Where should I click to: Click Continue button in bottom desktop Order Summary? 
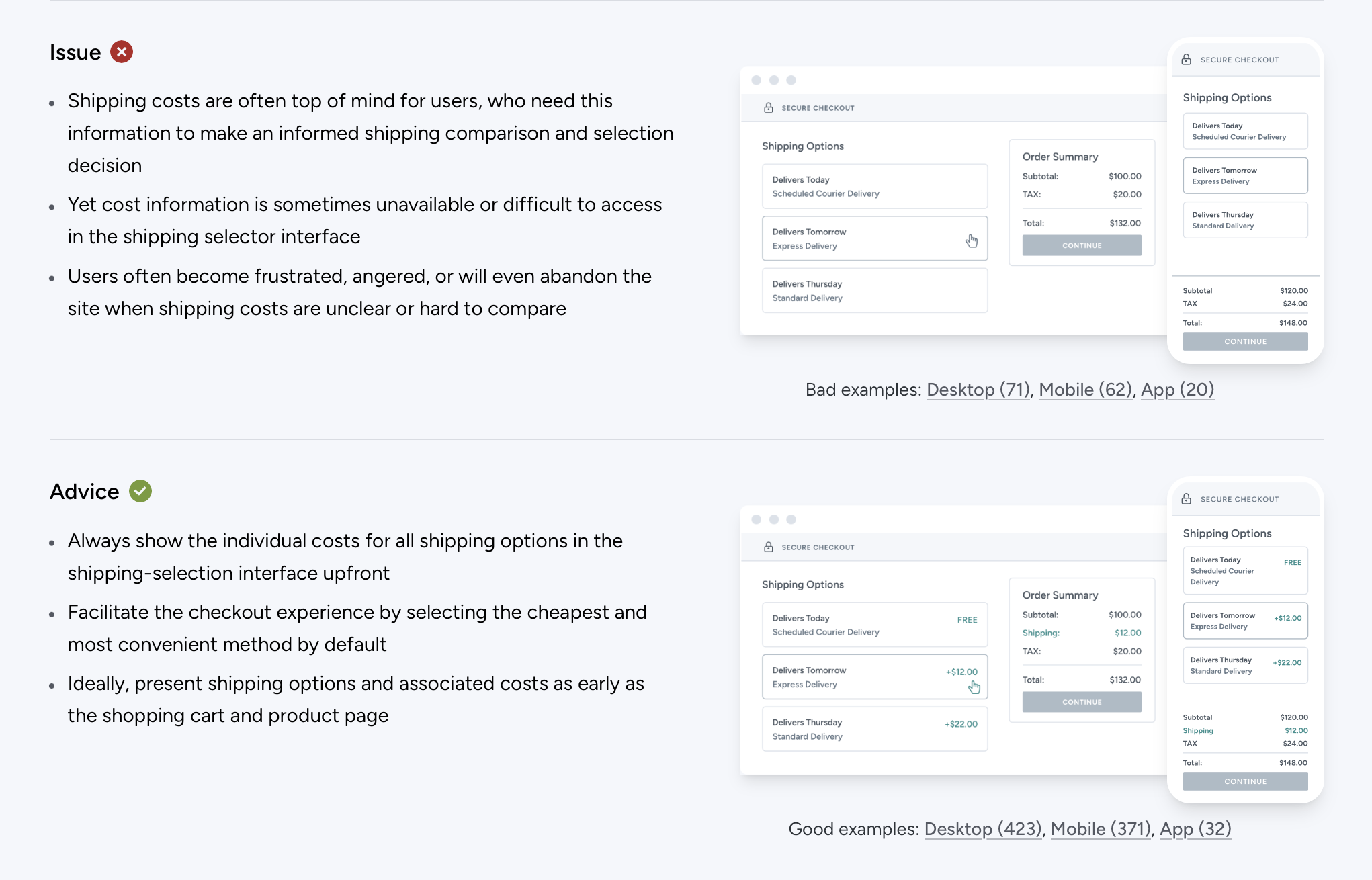[x=1082, y=702]
